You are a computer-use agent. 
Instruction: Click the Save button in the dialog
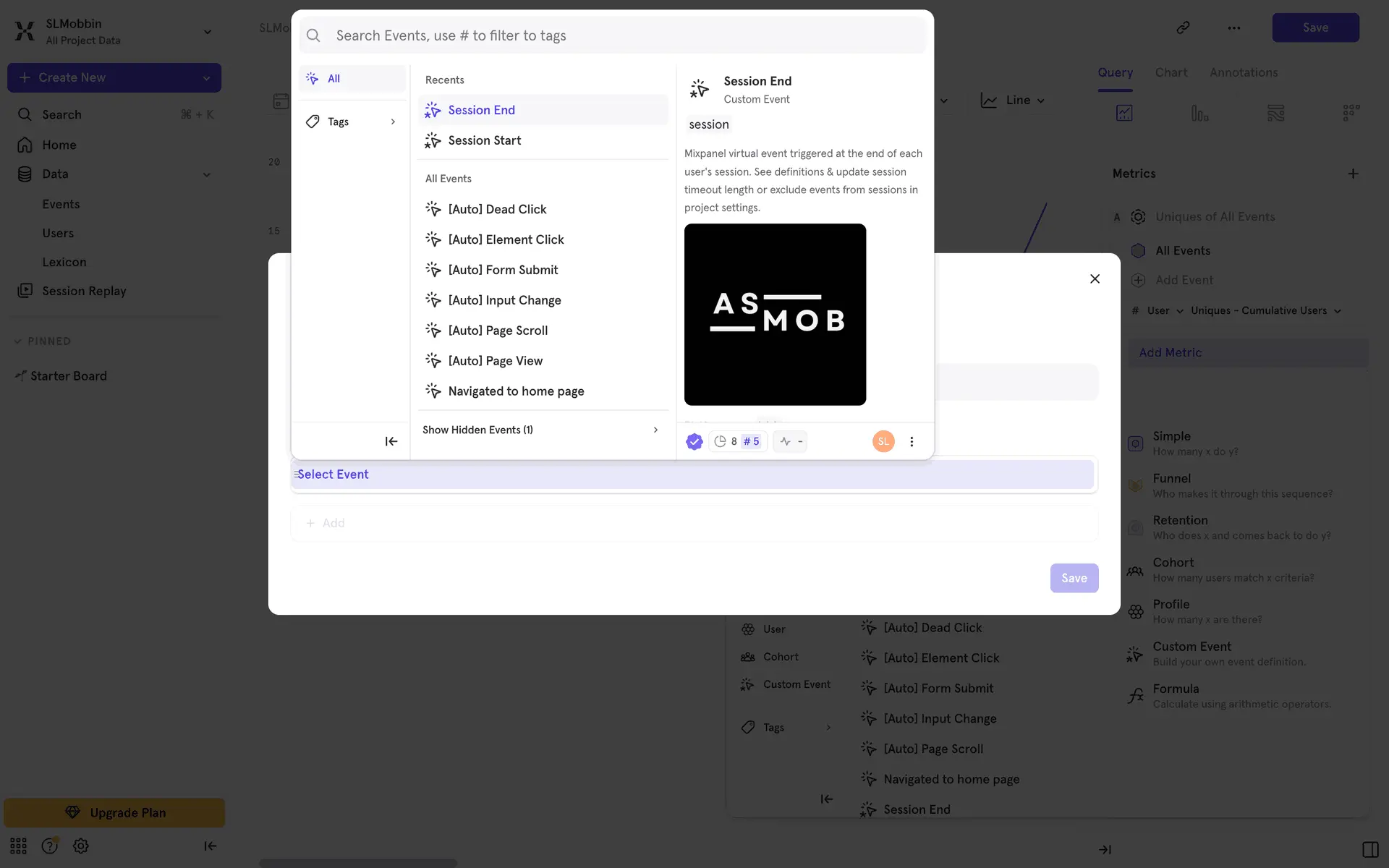click(x=1074, y=578)
